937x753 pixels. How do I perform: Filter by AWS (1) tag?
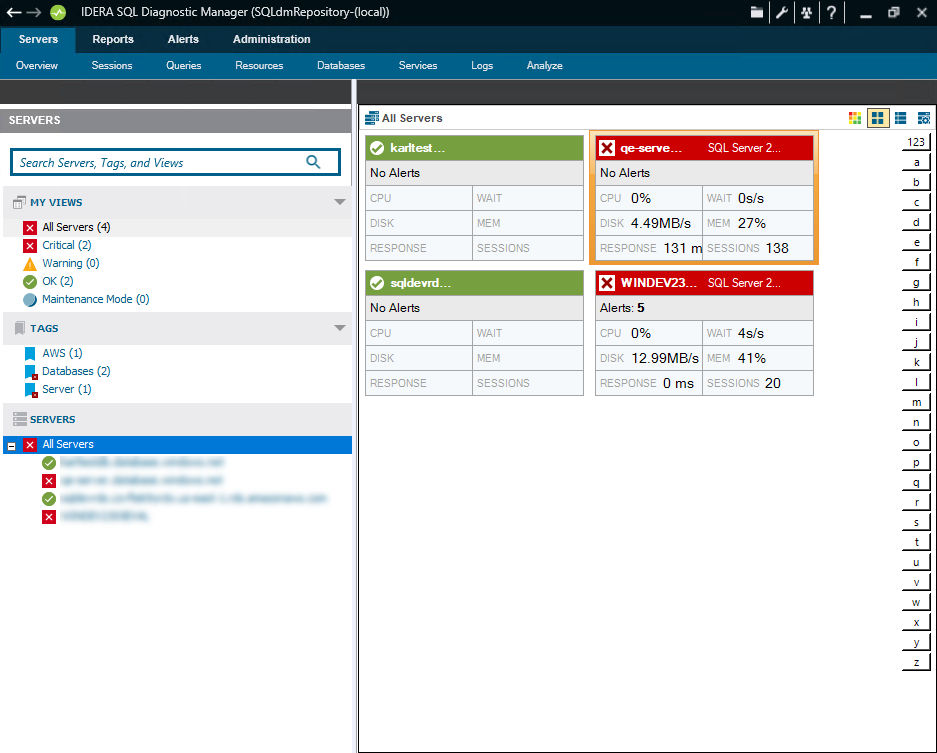(62, 353)
